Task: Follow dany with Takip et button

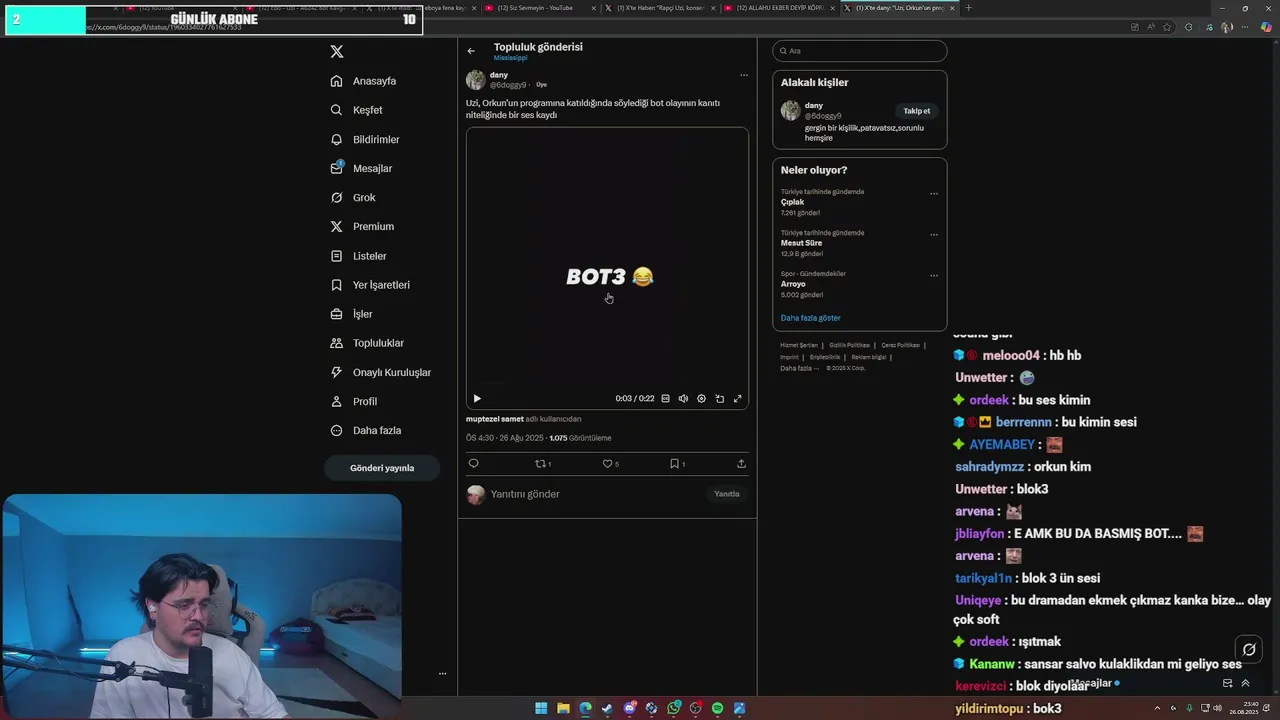Action: (917, 111)
